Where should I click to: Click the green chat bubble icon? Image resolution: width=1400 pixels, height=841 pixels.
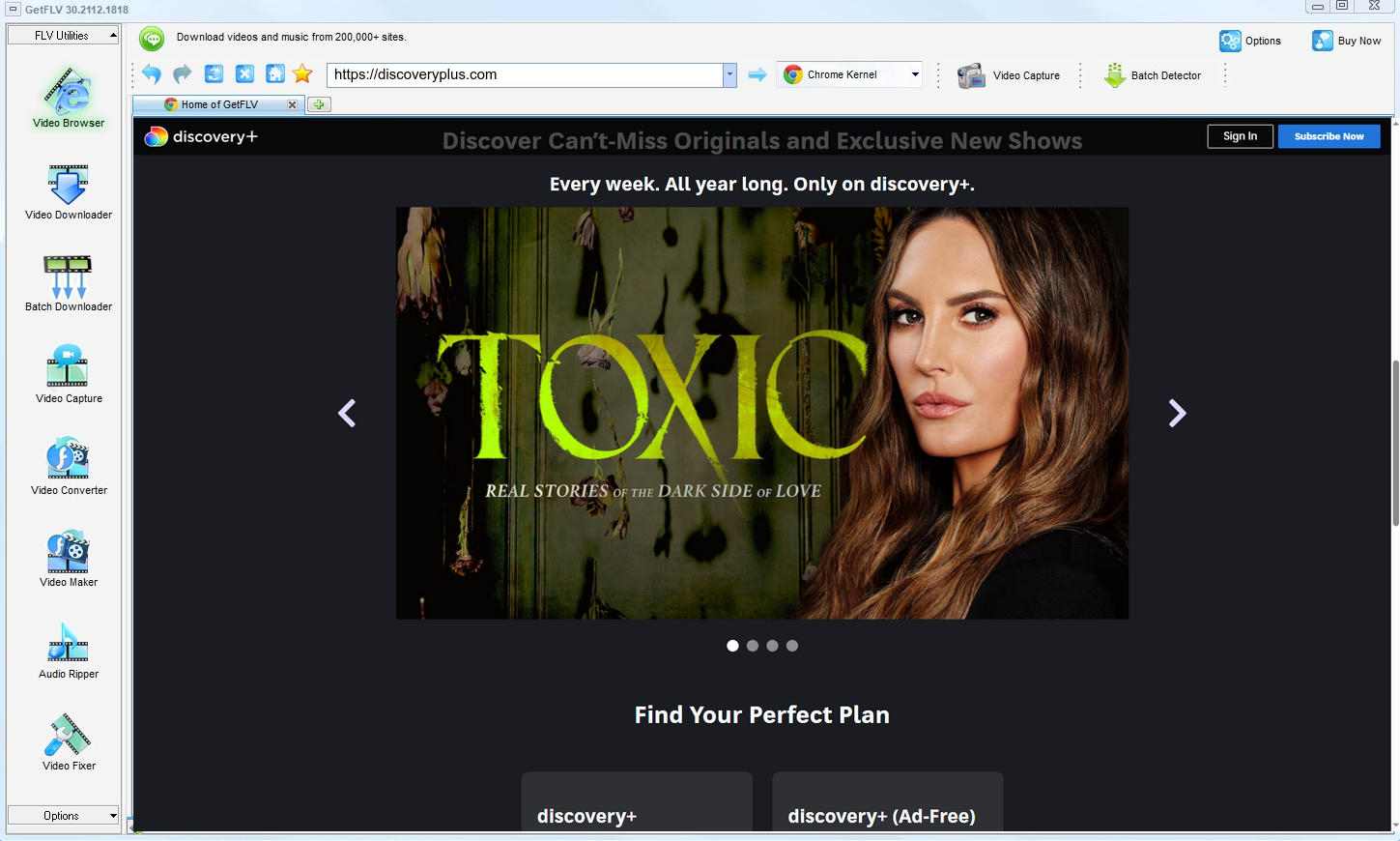[x=152, y=39]
